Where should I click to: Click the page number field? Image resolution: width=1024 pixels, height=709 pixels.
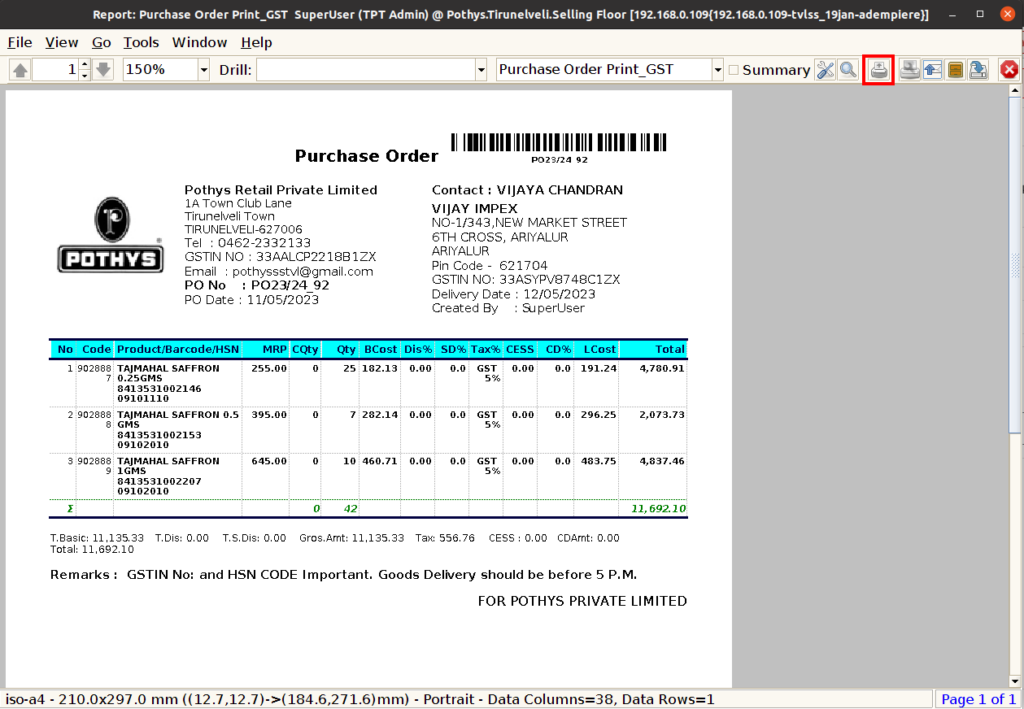pyautogui.click(x=56, y=69)
